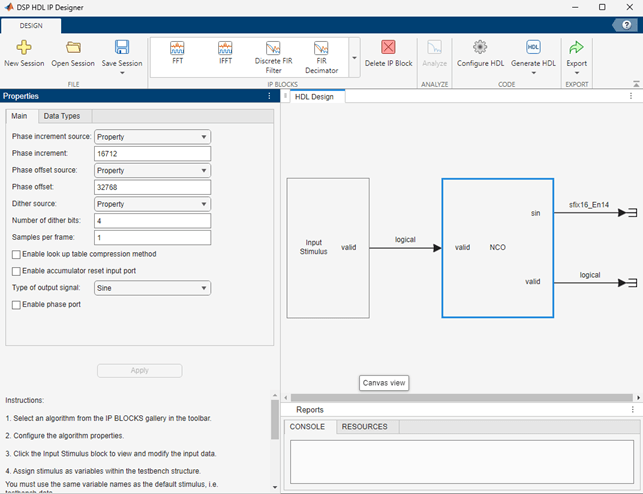This screenshot has height=494, width=643.
Task: Select the IFFT IP block
Action: click(225, 50)
